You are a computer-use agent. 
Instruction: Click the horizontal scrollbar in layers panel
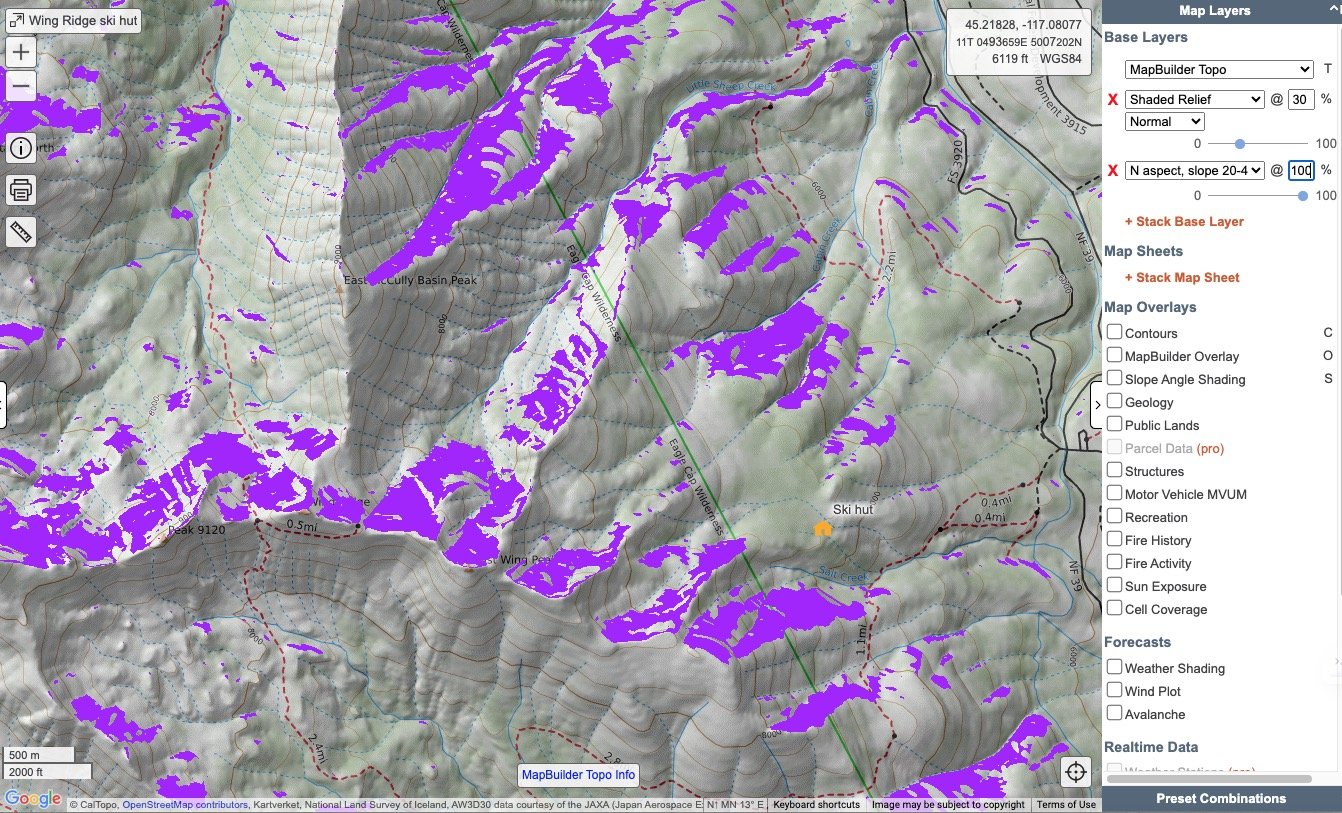(1208, 778)
